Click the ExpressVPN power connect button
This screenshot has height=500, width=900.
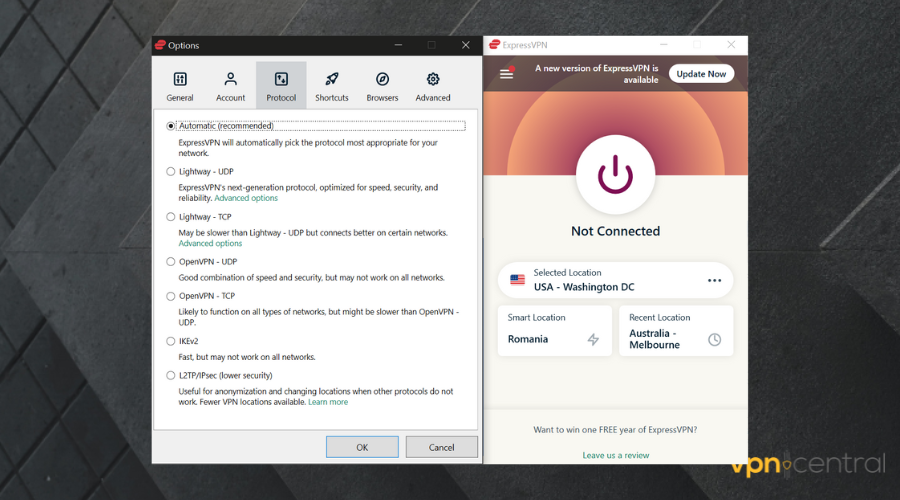(x=615, y=176)
